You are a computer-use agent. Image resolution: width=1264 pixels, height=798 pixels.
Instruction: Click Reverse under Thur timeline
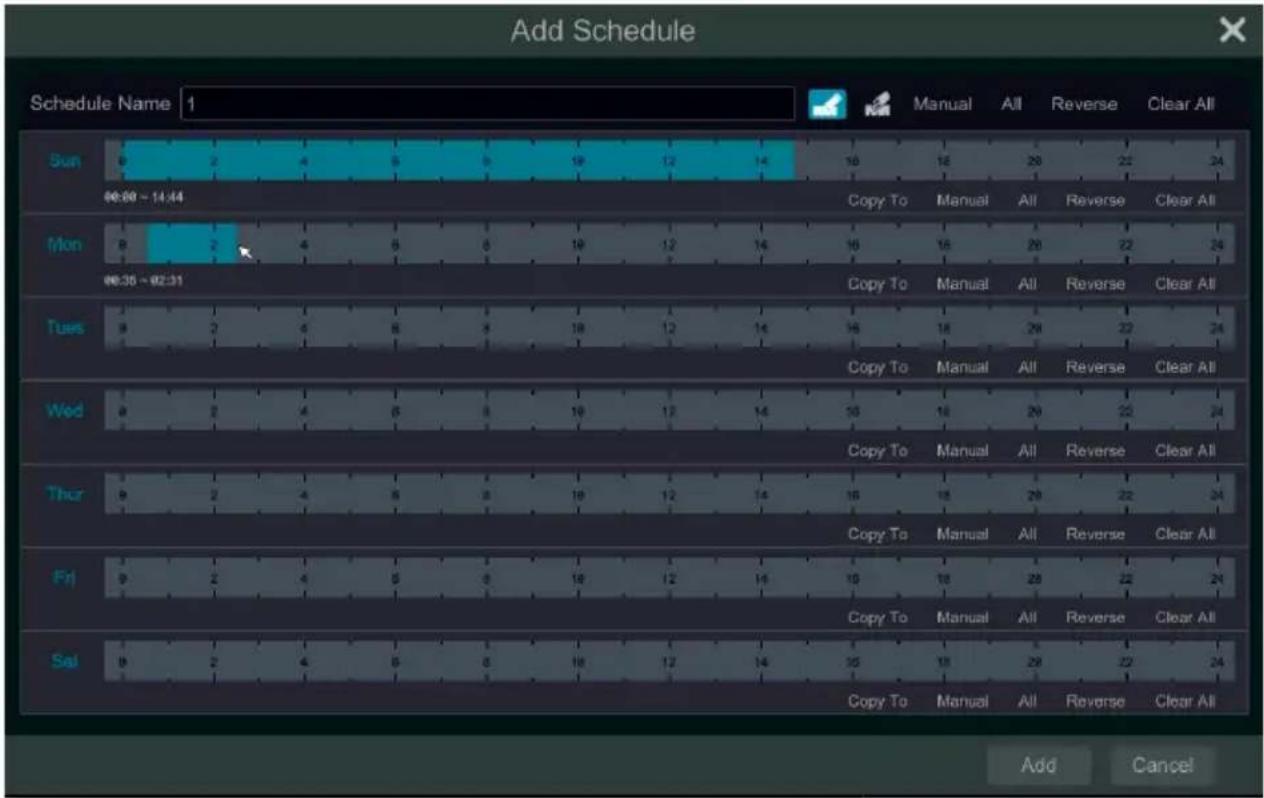[1095, 534]
